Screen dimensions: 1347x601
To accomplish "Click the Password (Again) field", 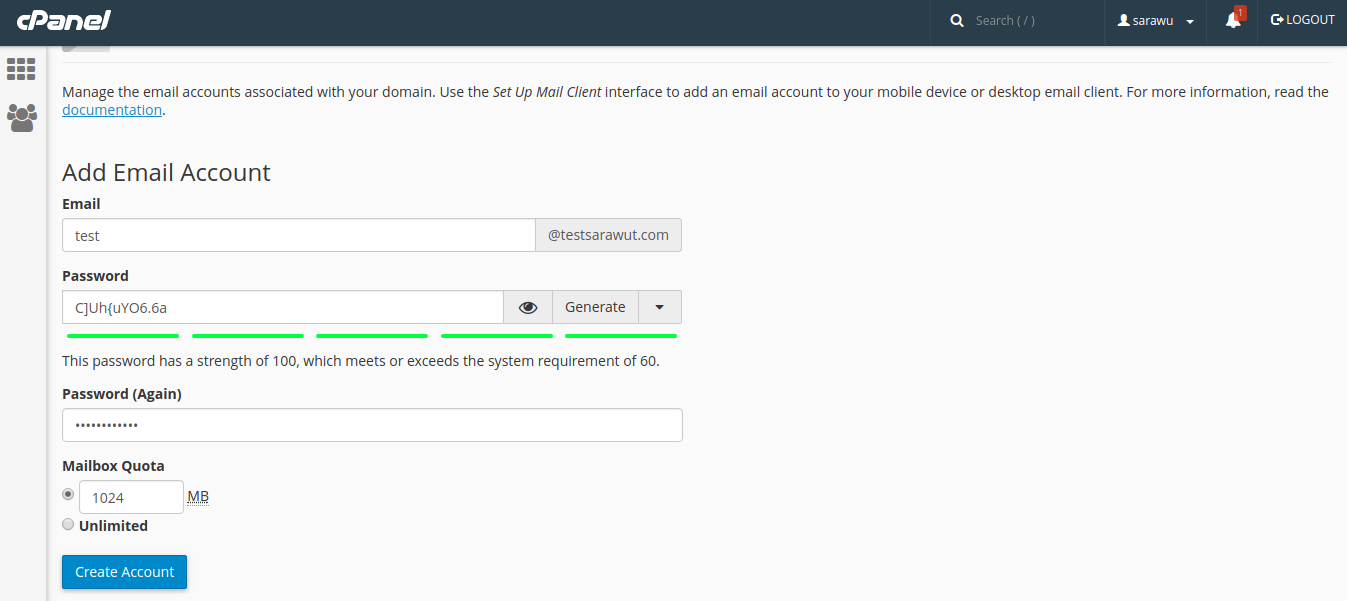I will 372,425.
